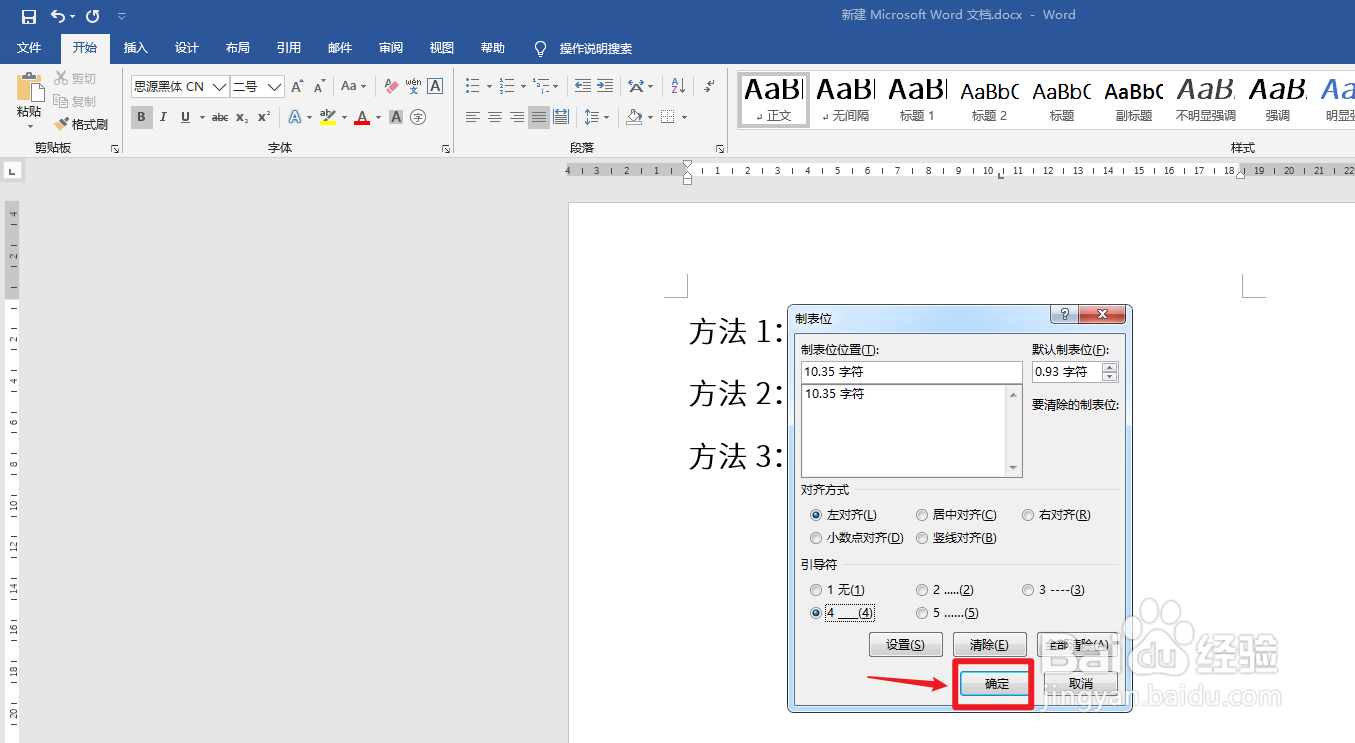The image size is (1355, 743).
Task: Click the Redo icon in quick access toolbar
Action: click(x=93, y=16)
